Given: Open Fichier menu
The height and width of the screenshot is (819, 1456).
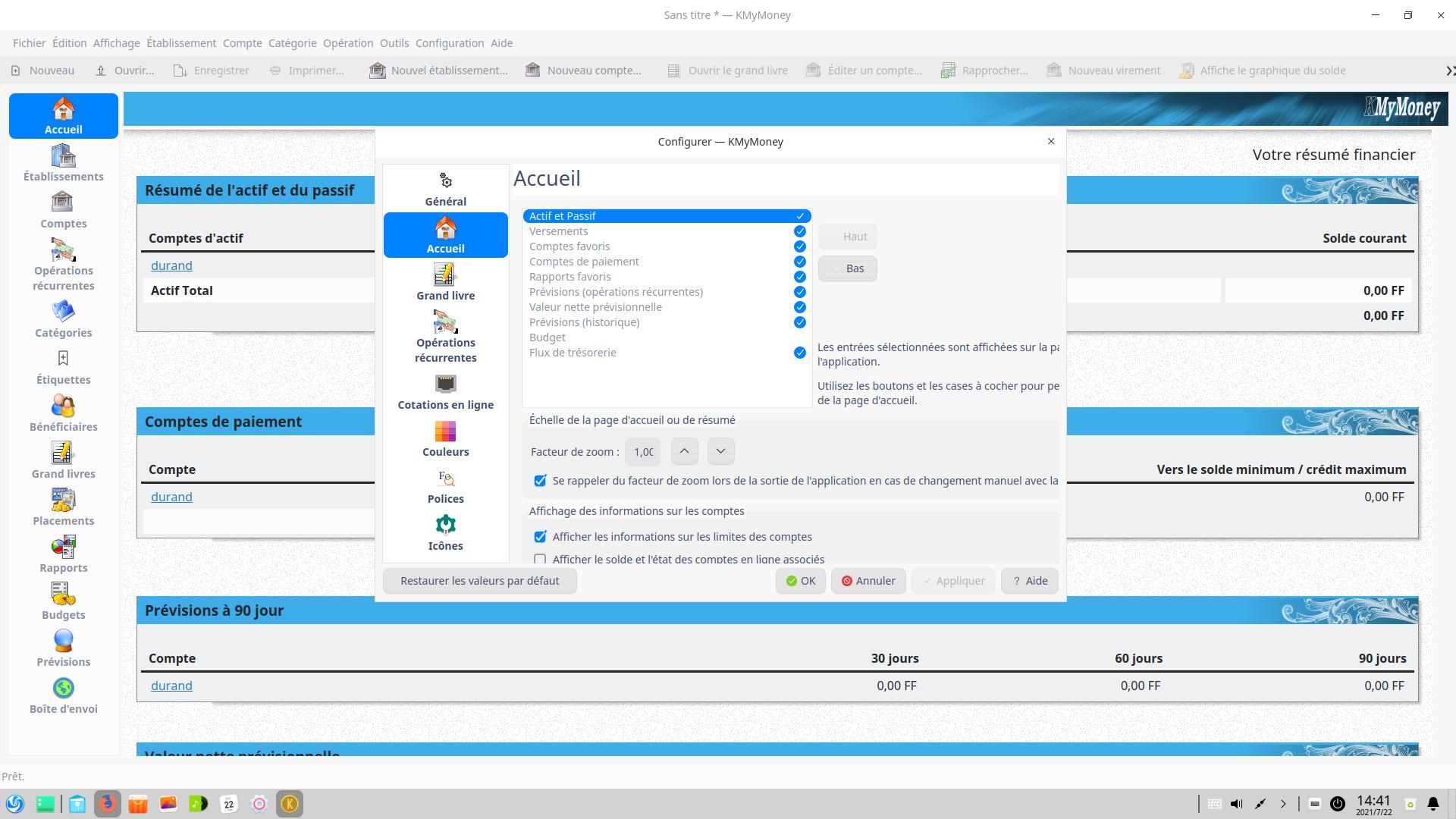Looking at the screenshot, I should coord(29,43).
